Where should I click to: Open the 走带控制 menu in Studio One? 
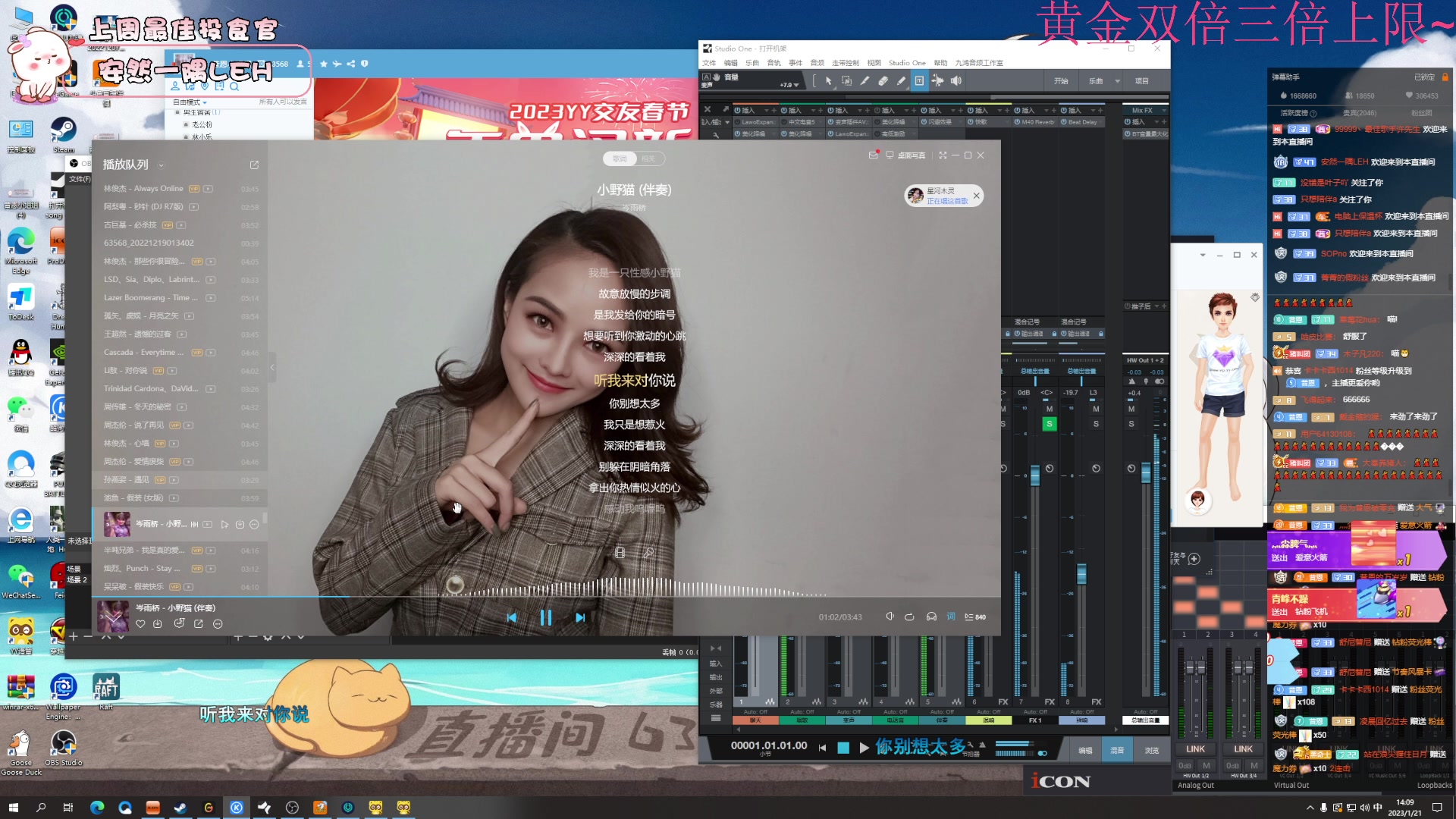(846, 63)
